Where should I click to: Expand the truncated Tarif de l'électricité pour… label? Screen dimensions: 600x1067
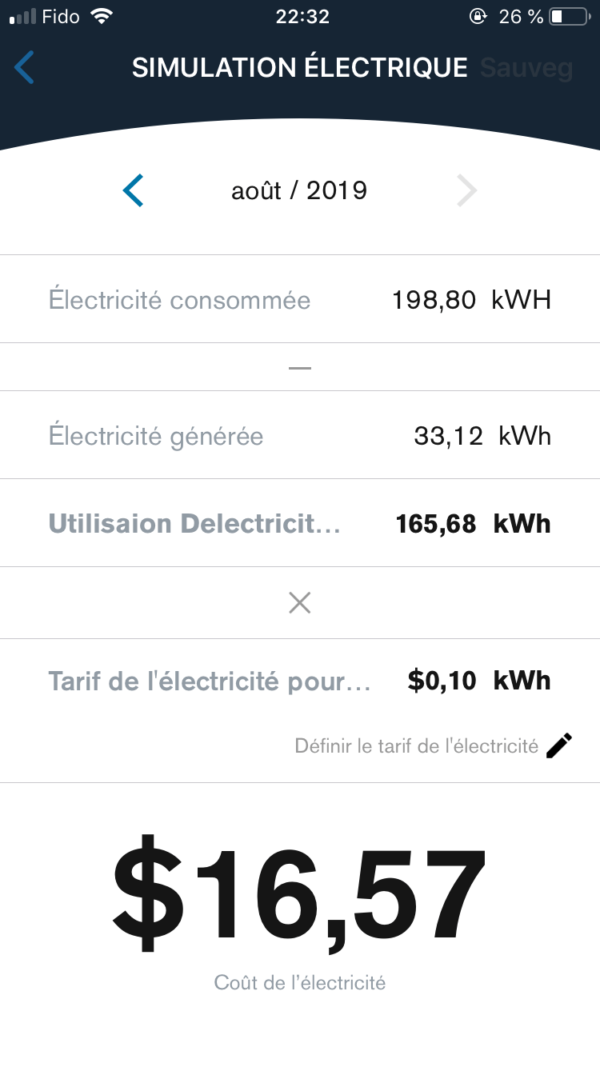[x=209, y=681]
